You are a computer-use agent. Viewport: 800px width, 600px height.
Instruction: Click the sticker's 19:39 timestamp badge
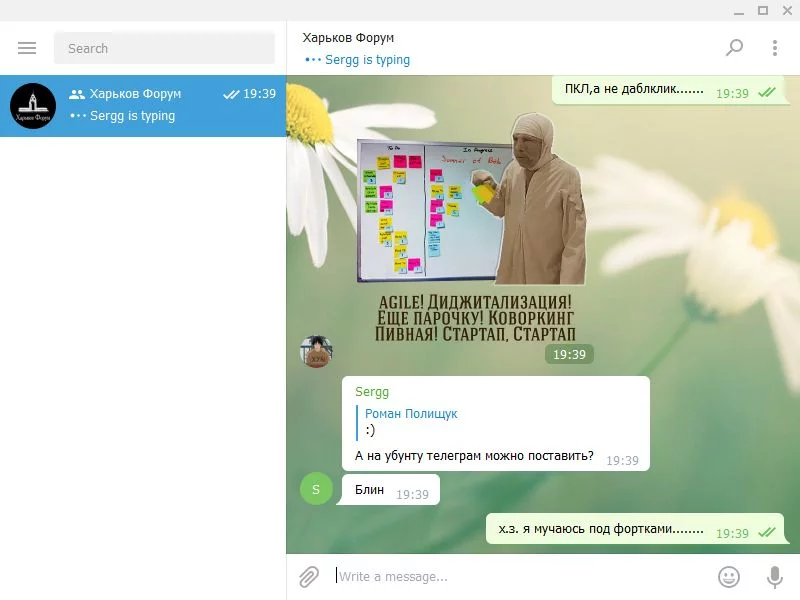point(569,355)
